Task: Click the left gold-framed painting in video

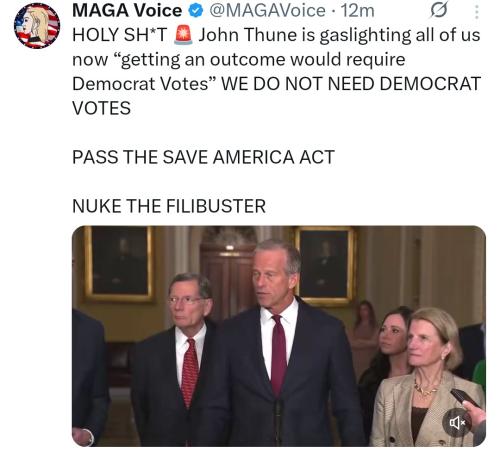Action: pyautogui.click(x=119, y=264)
